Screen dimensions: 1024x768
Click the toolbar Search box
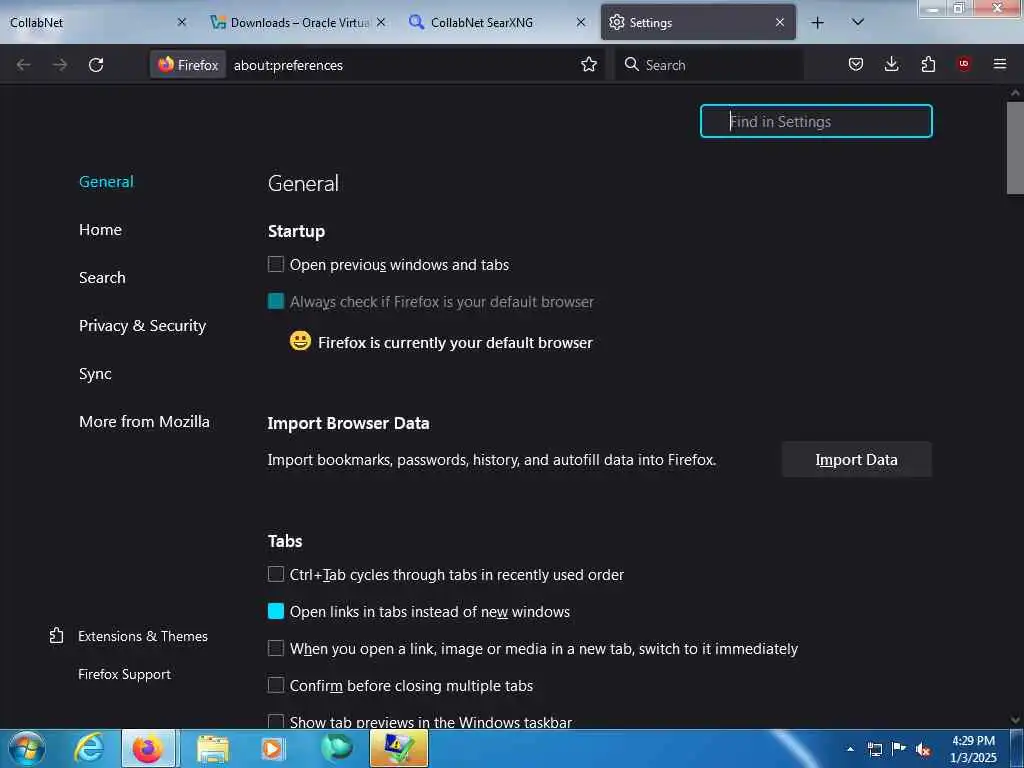click(x=709, y=65)
